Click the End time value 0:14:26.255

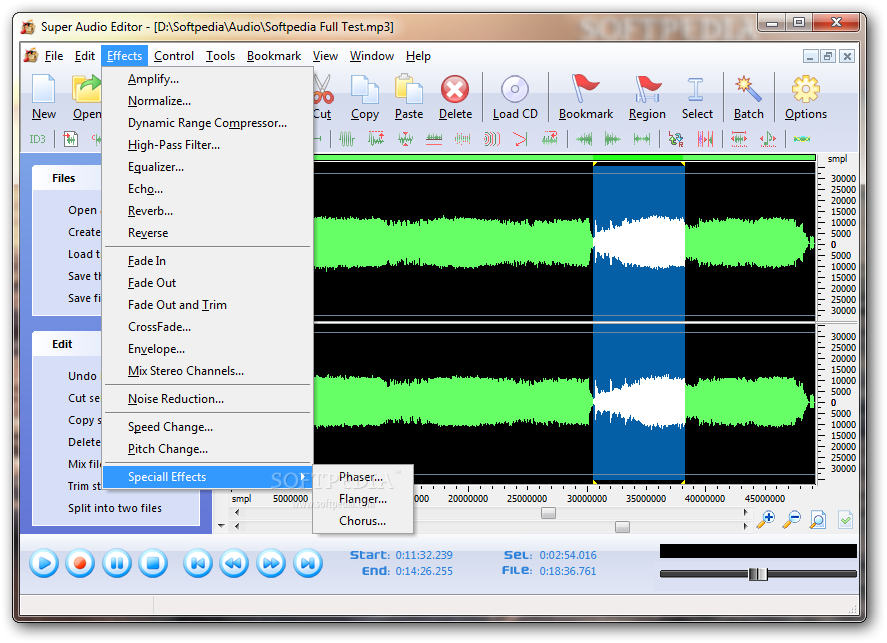click(x=424, y=571)
